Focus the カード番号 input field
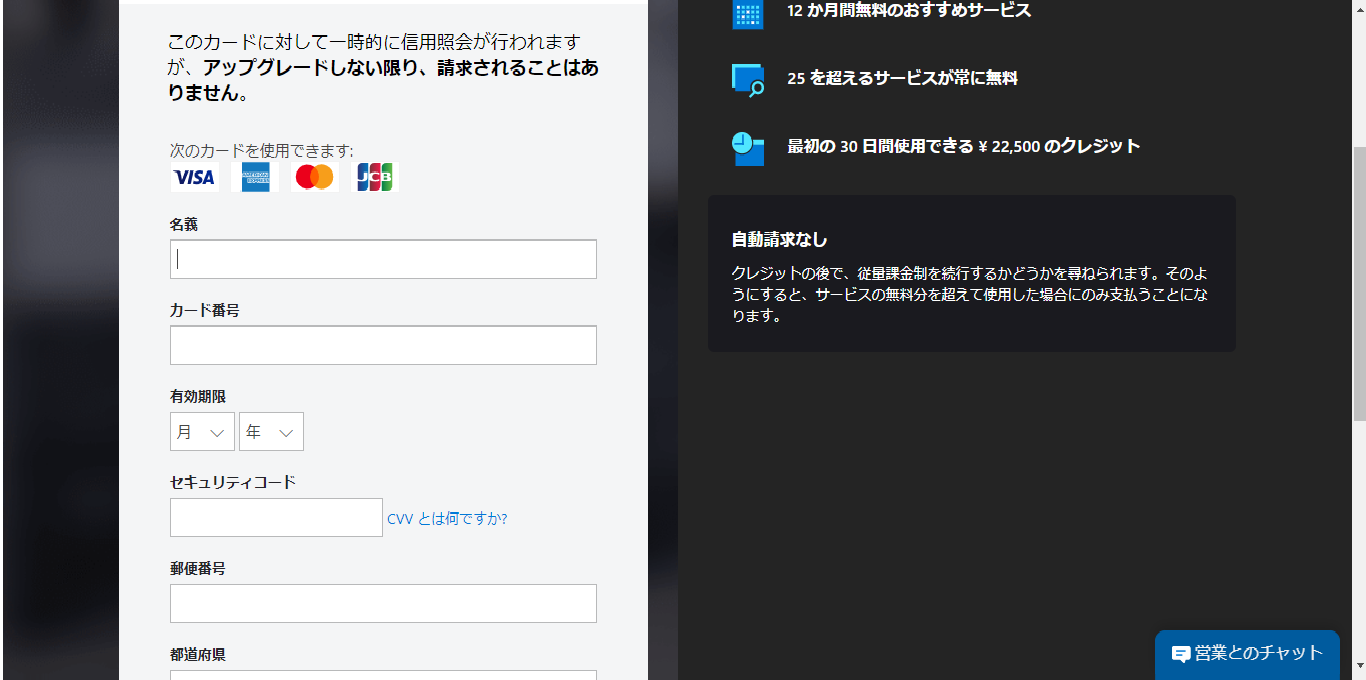The width and height of the screenshot is (1366, 680). [383, 345]
